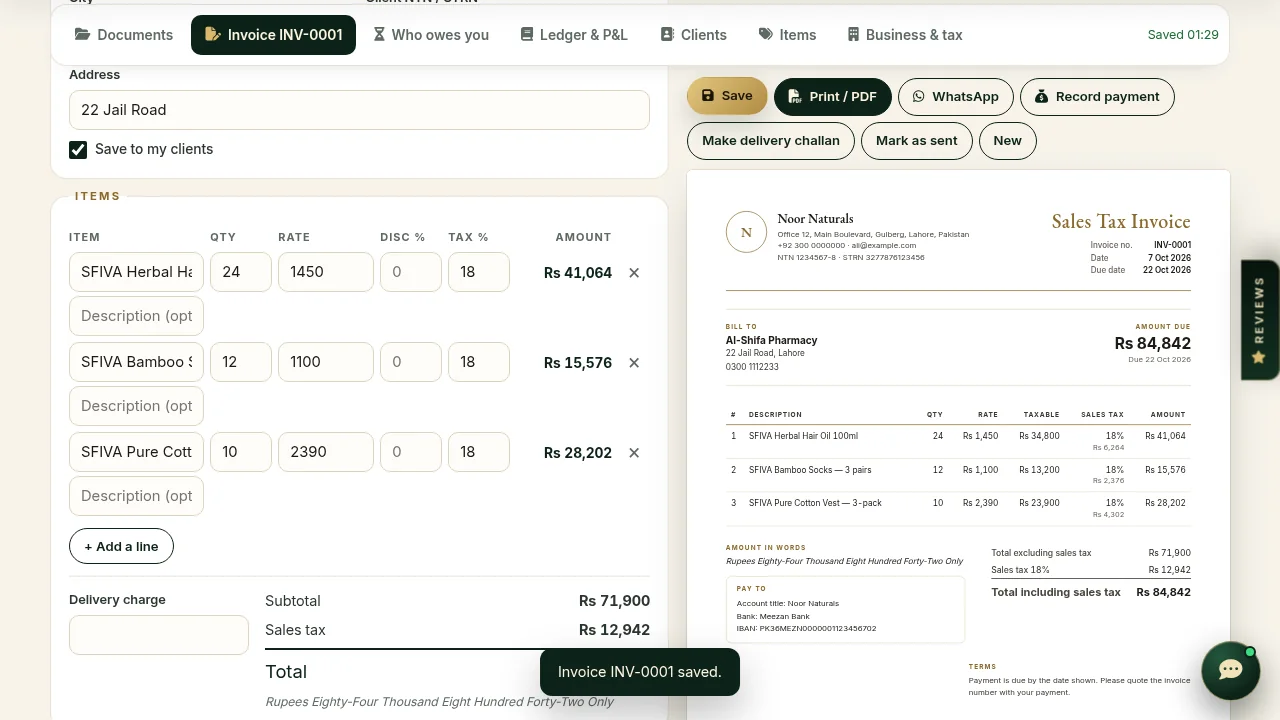The width and height of the screenshot is (1280, 720).
Task: Uncheck Save to my clients
Action: coord(78,150)
